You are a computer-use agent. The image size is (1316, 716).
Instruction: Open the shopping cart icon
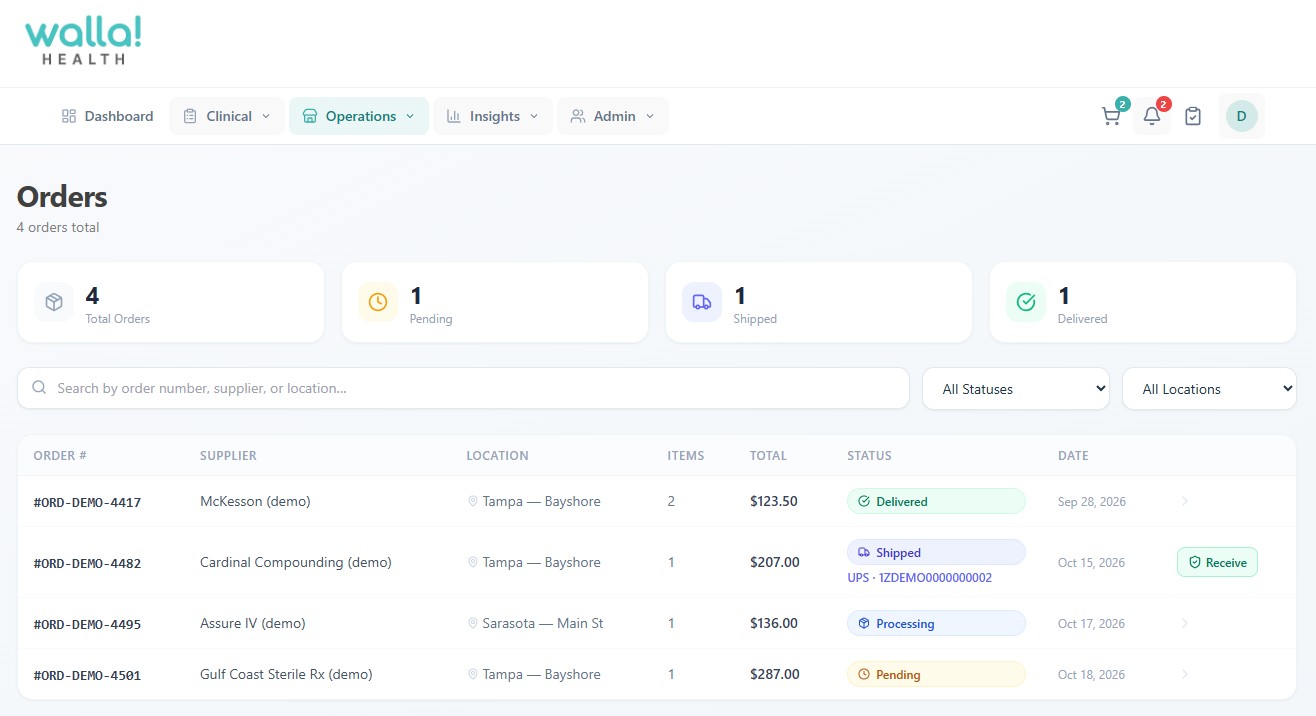coord(1111,116)
